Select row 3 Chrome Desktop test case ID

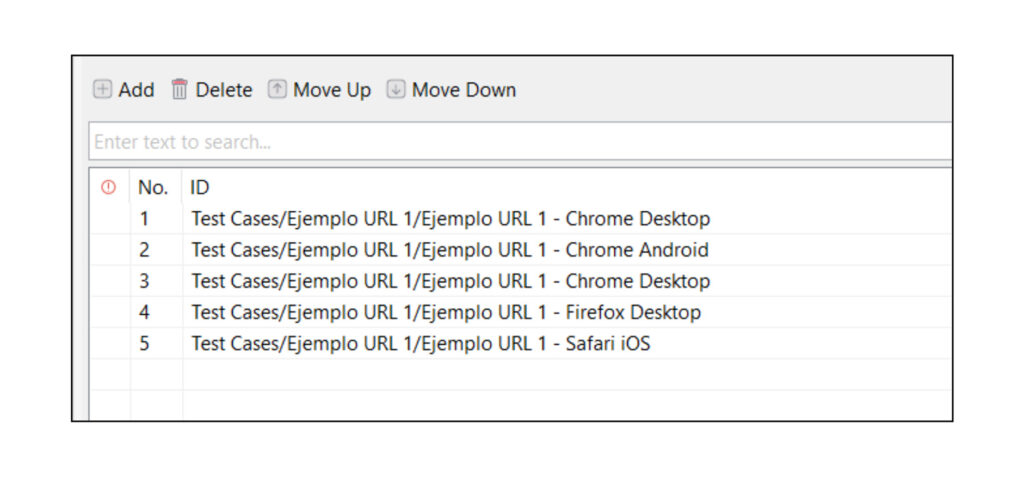coord(450,281)
